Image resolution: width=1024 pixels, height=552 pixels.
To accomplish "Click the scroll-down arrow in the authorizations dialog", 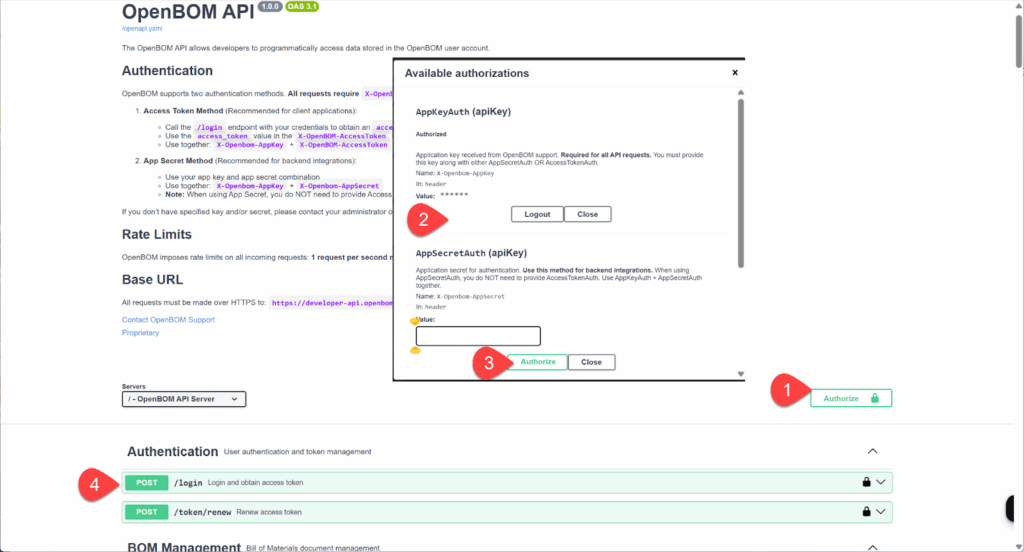I will [740, 374].
